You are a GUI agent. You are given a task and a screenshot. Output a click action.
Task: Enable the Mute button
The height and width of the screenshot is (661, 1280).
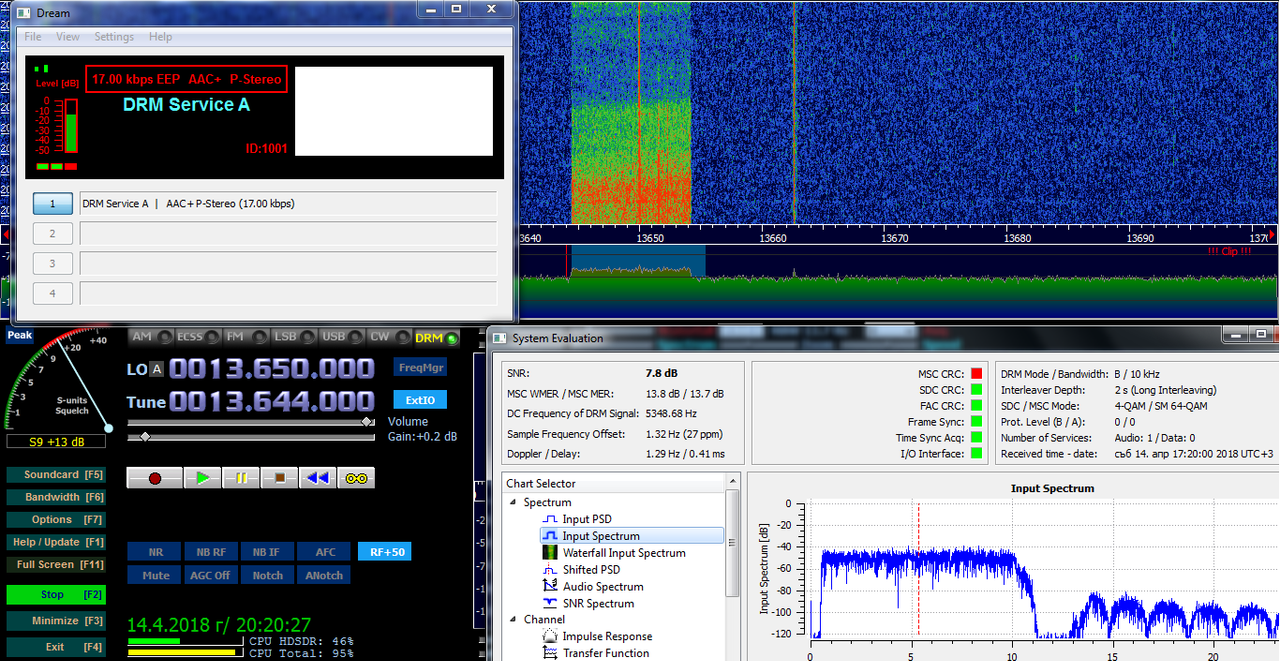tap(155, 575)
